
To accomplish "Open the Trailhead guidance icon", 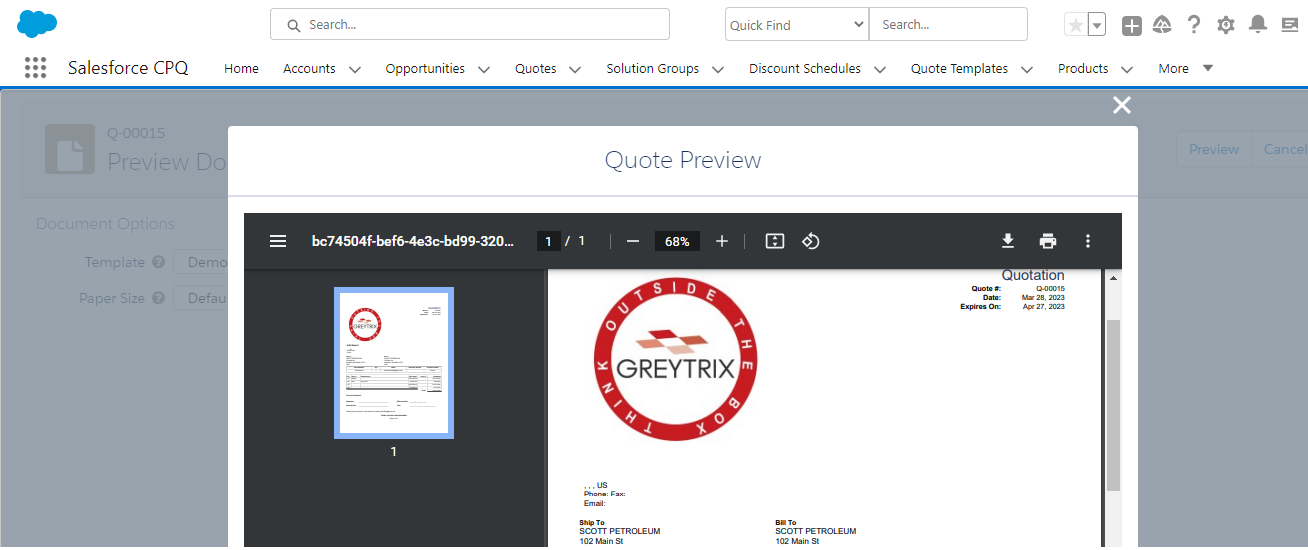I will 1162,25.
